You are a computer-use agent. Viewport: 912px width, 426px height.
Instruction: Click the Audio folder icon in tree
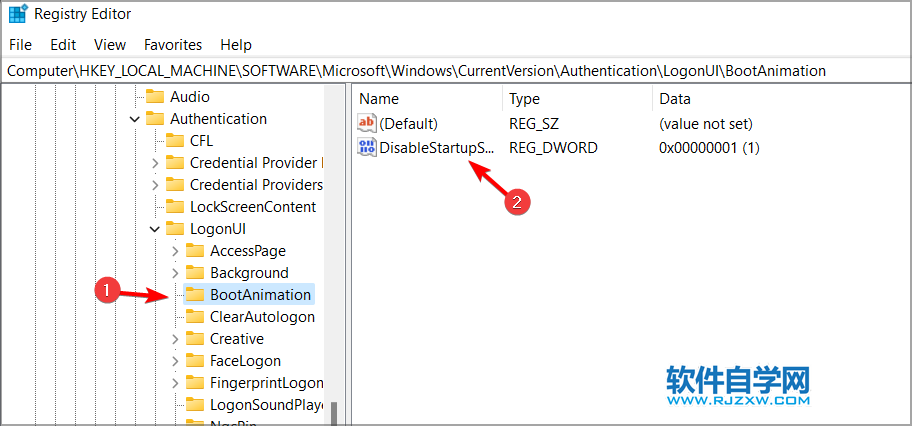154,97
